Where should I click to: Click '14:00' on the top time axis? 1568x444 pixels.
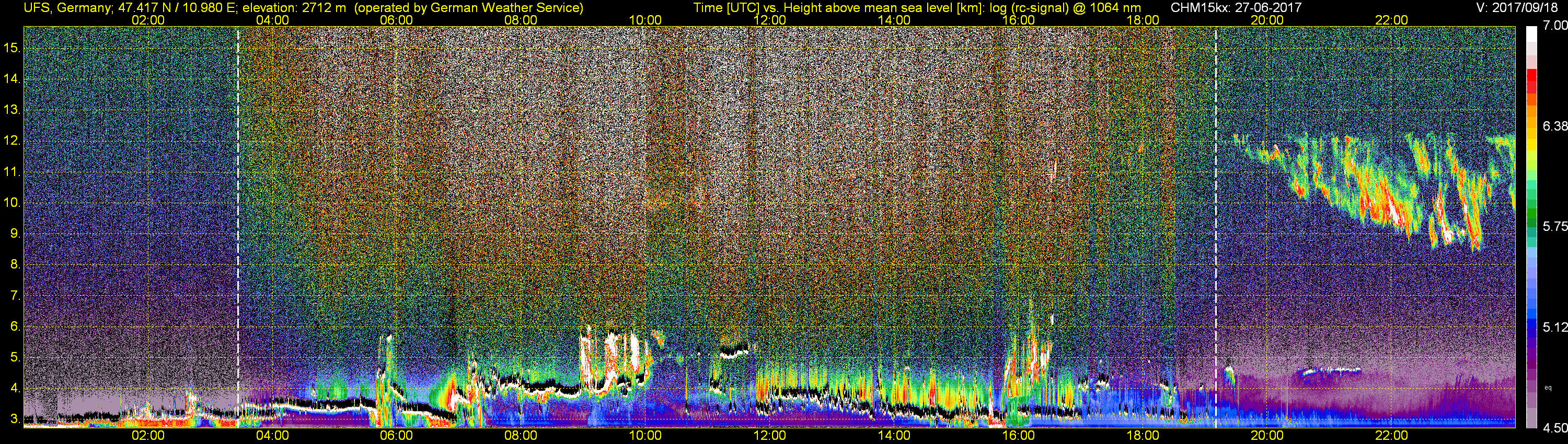tap(894, 20)
